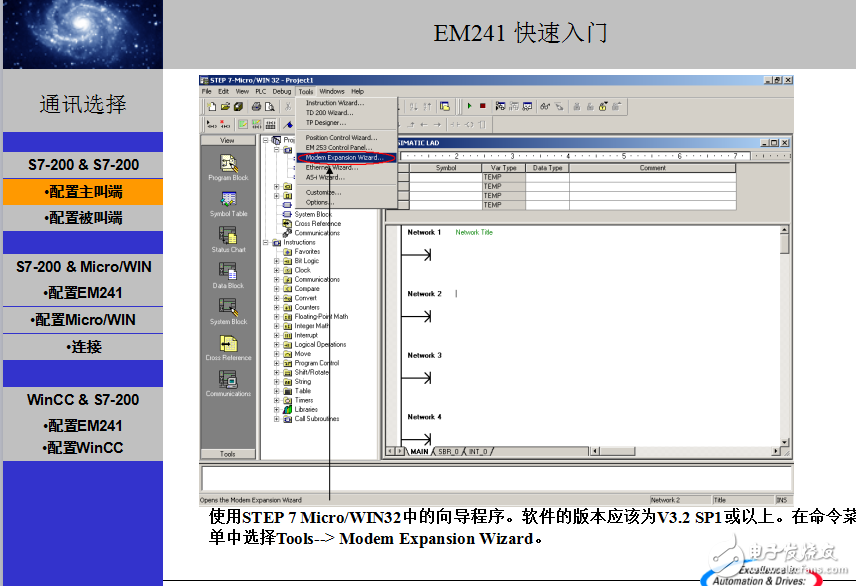Open Symbol Table in View bar
This screenshot has width=856, height=586.
pos(228,204)
